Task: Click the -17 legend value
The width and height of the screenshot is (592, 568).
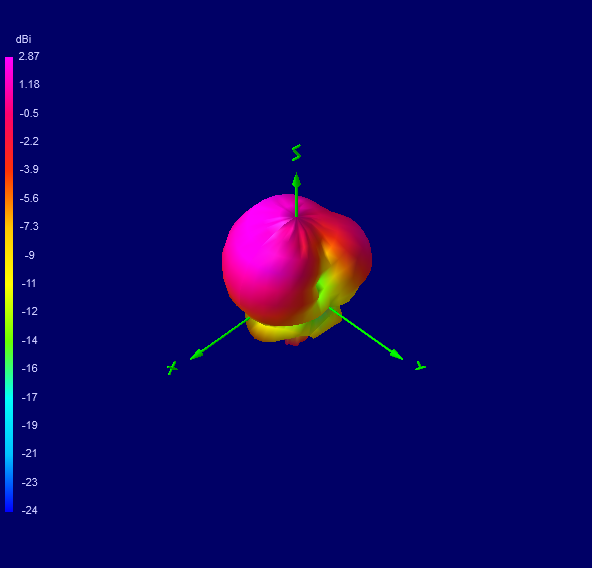Action: coord(29,397)
